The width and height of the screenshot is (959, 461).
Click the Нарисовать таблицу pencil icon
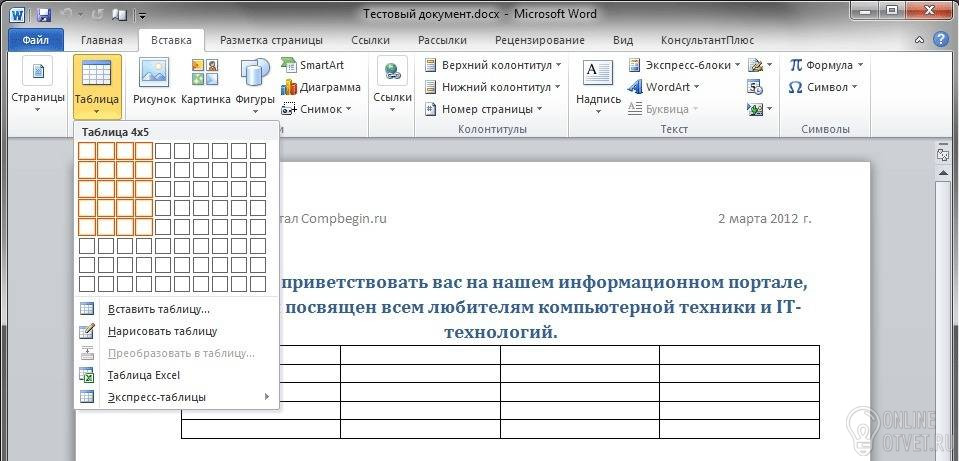(87, 331)
